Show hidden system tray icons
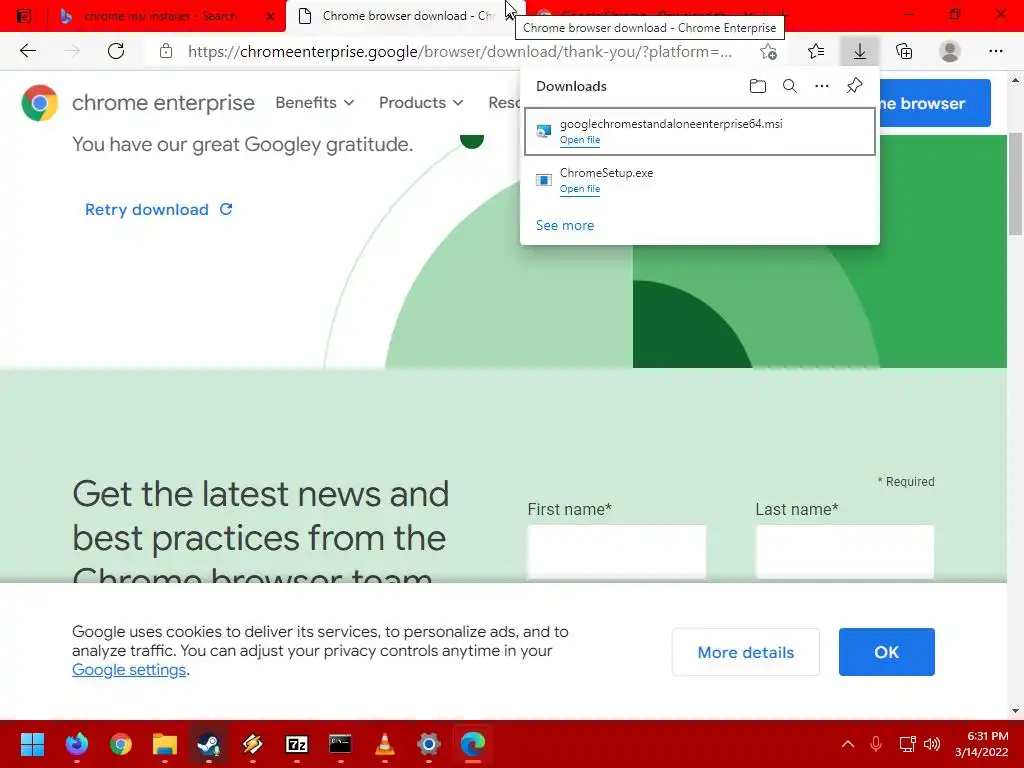1024x768 pixels. click(848, 744)
